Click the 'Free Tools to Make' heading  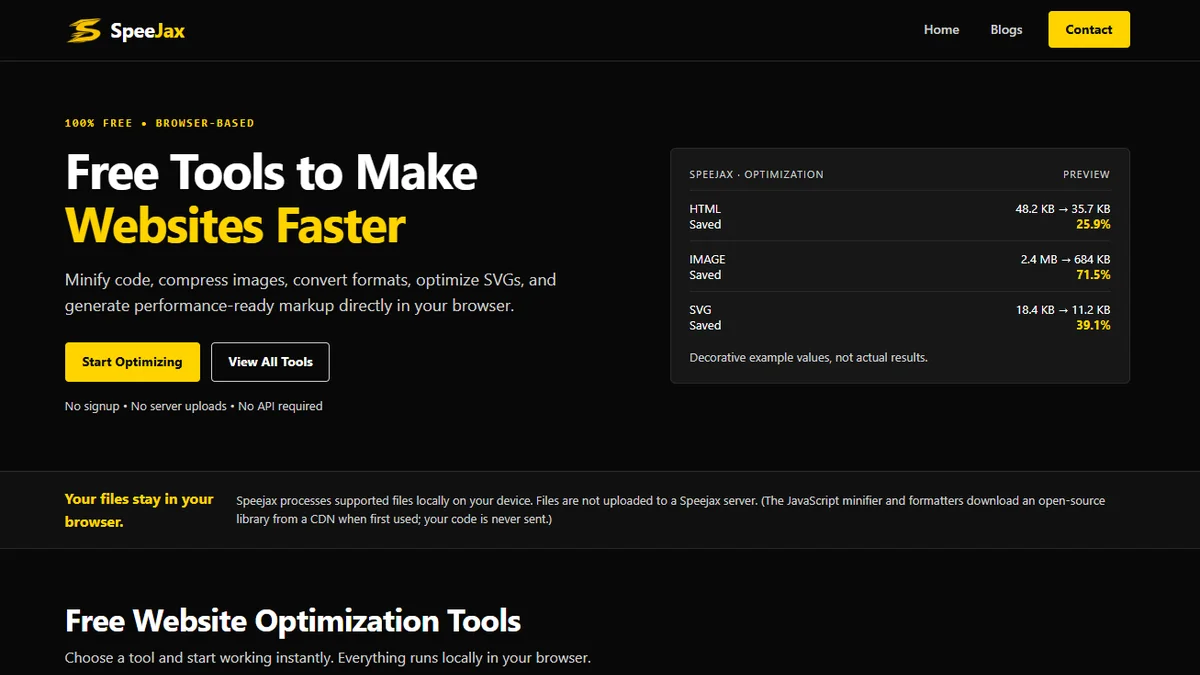coord(271,172)
